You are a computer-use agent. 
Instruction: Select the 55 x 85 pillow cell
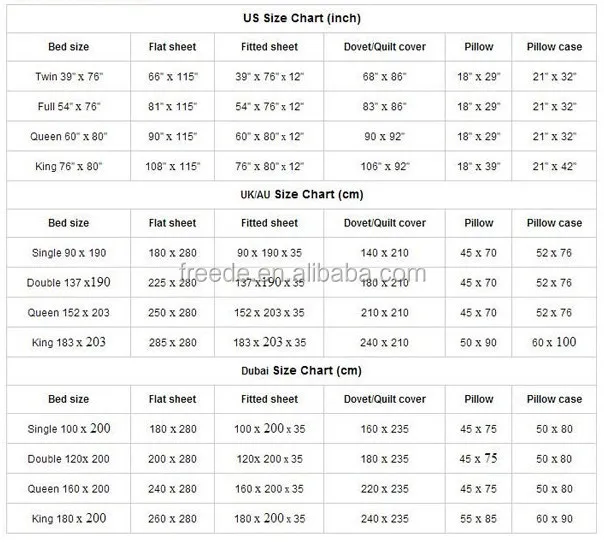click(x=478, y=519)
